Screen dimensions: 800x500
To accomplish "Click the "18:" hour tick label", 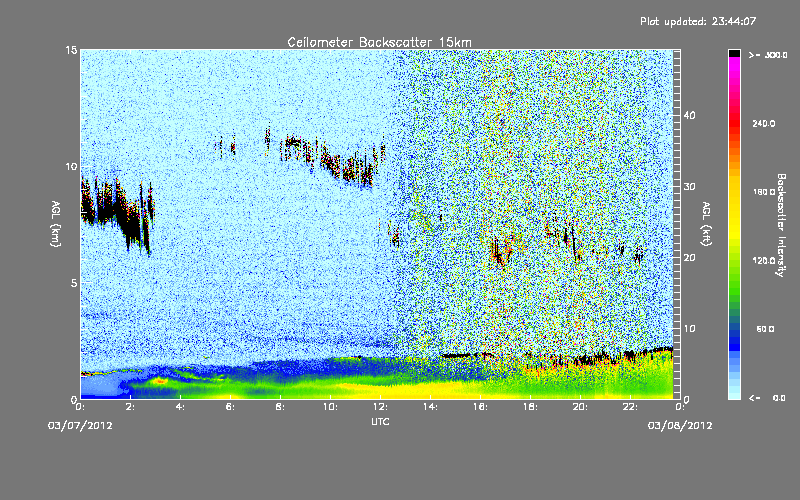I will tap(530, 407).
